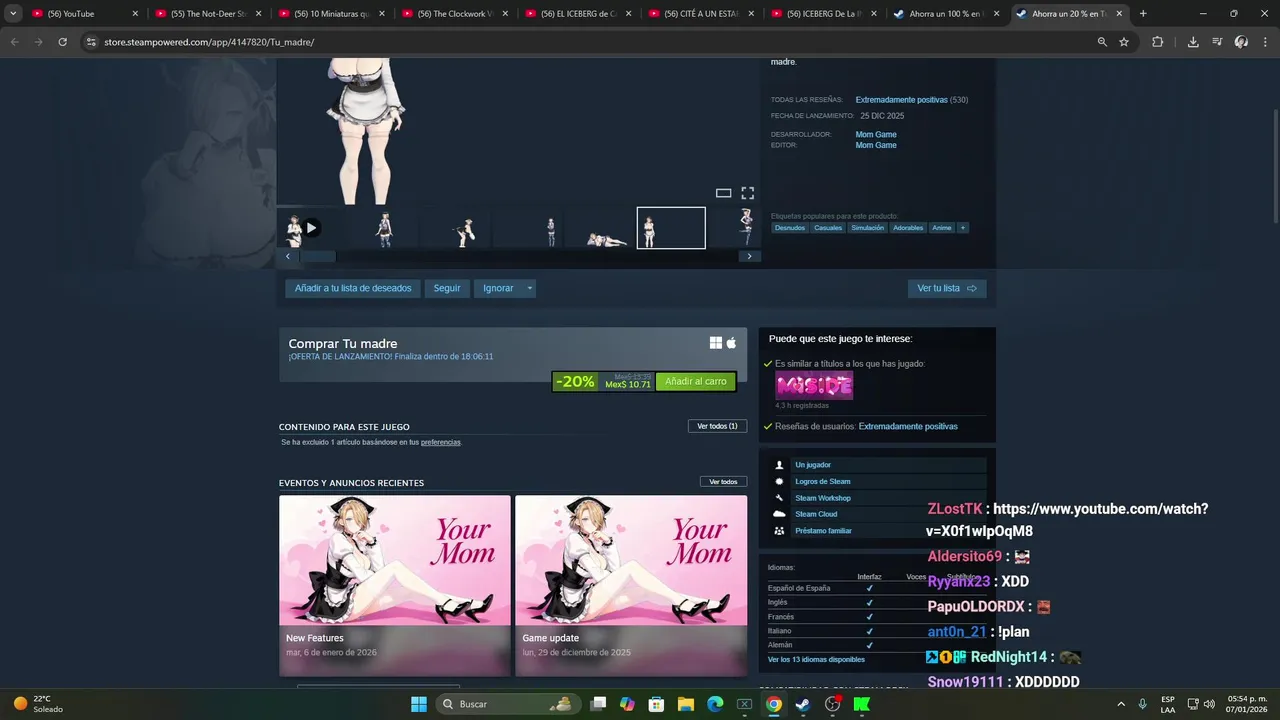Show hidden system tray icons
The height and width of the screenshot is (720, 1280).
[x=1120, y=704]
